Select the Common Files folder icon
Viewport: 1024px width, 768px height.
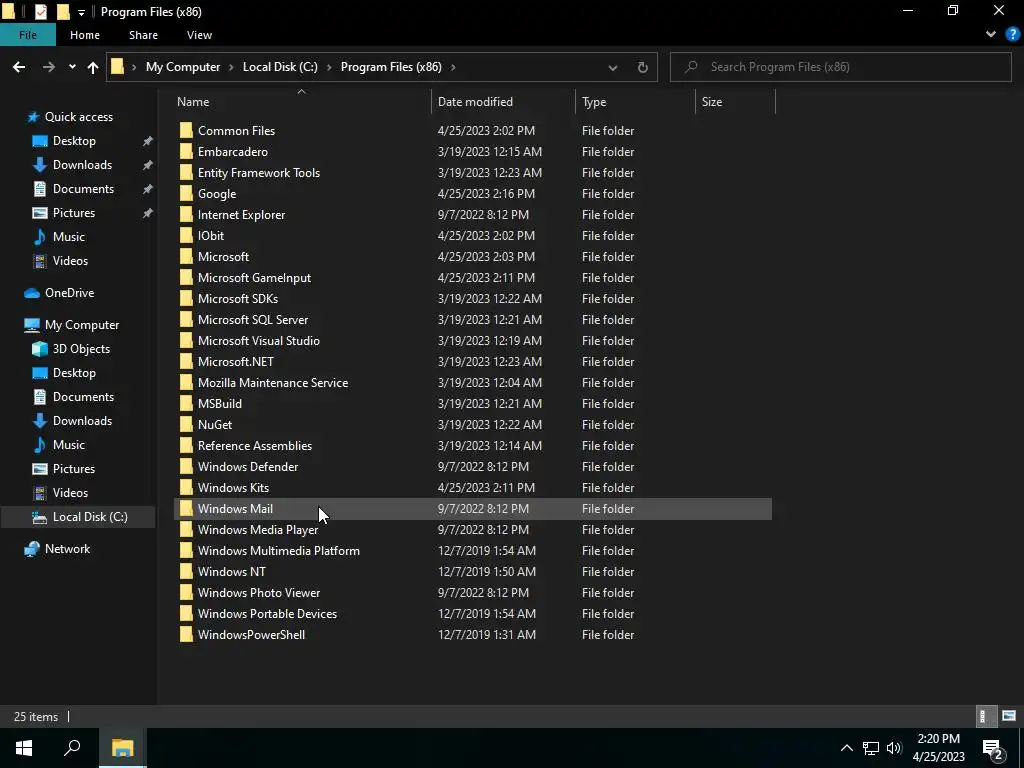click(x=186, y=131)
